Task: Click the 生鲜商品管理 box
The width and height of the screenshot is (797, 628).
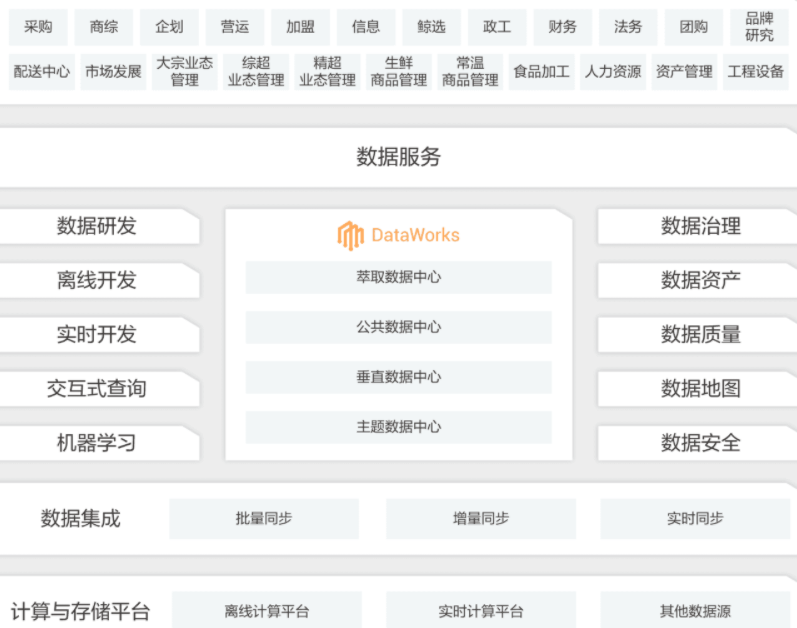Action: tap(399, 72)
